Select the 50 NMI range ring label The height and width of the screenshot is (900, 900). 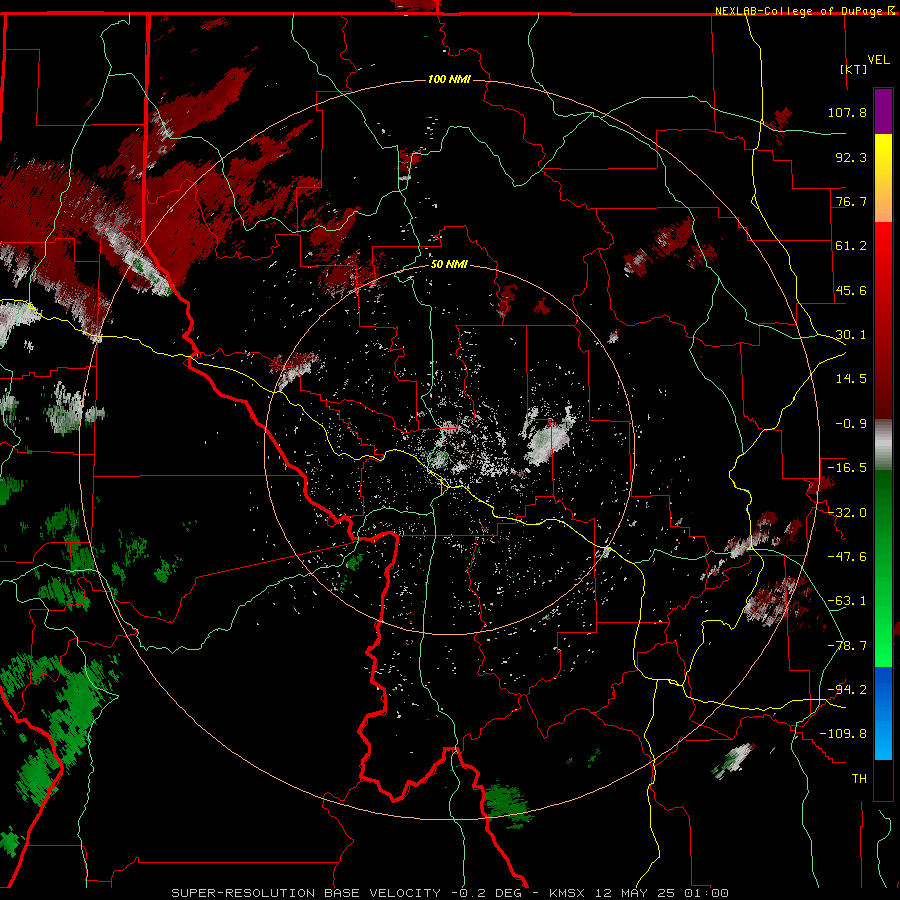tap(449, 264)
